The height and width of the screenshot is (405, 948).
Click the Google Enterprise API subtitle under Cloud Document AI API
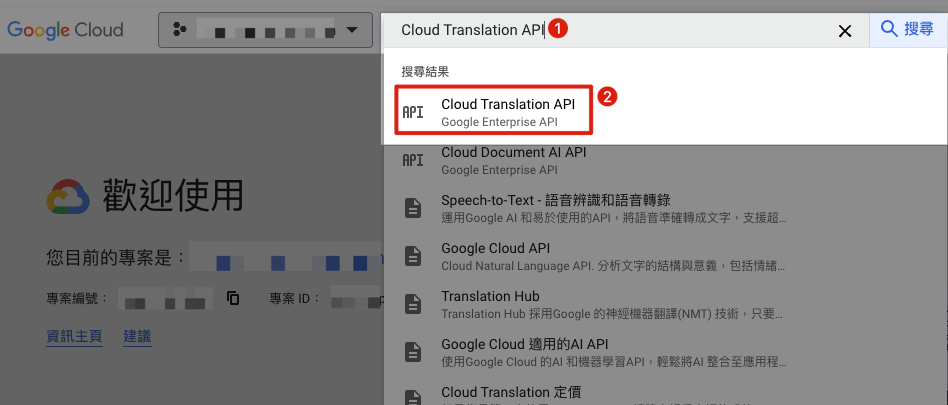tap(499, 170)
